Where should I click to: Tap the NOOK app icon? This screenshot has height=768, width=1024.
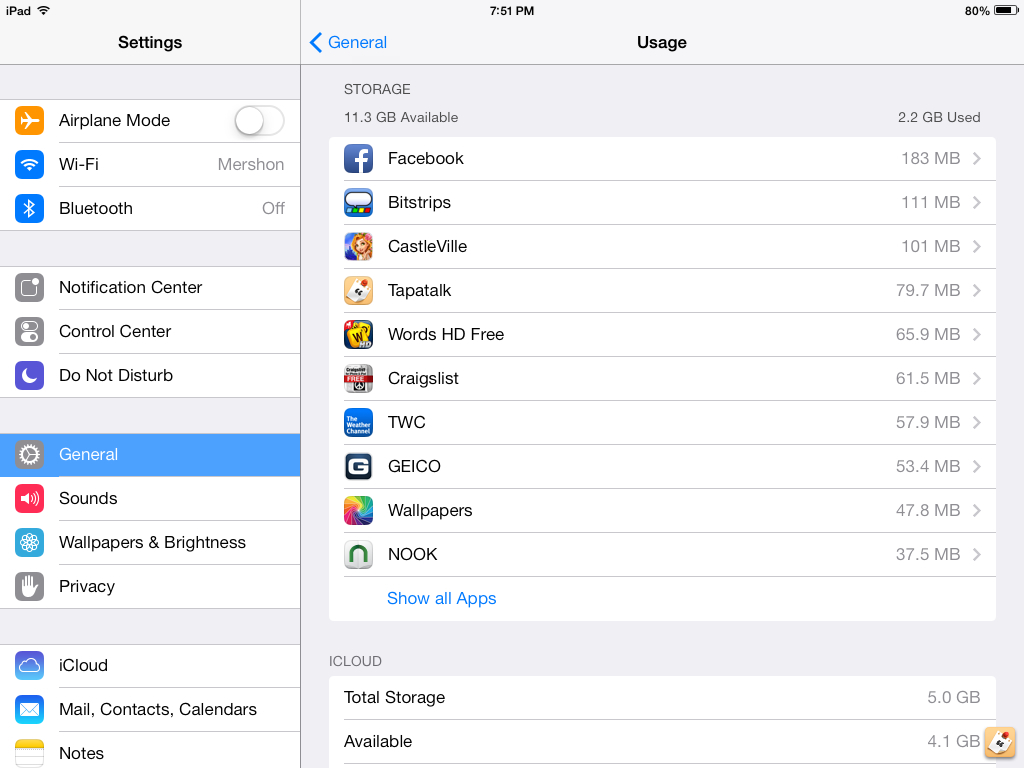click(x=359, y=554)
